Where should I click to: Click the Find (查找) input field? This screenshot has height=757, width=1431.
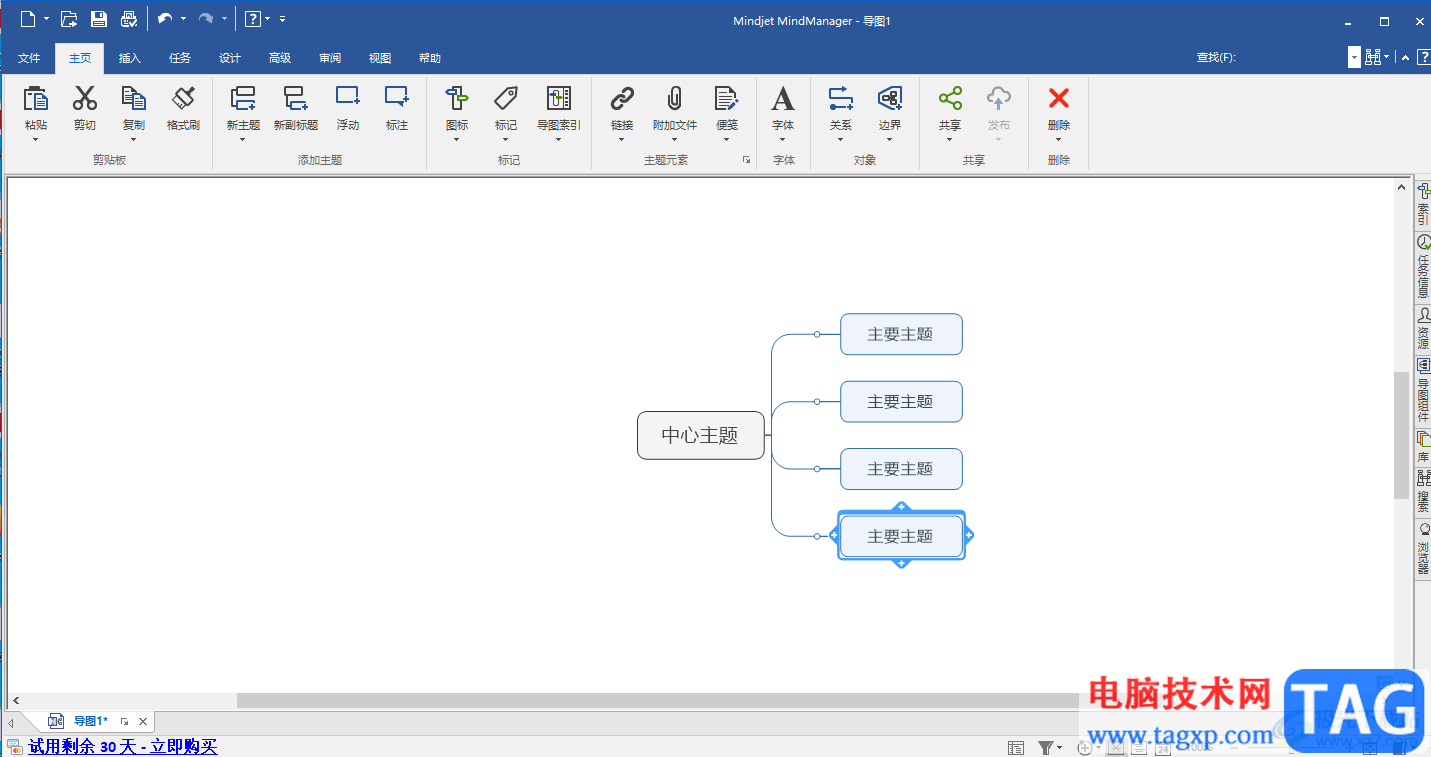pyautogui.click(x=1294, y=58)
